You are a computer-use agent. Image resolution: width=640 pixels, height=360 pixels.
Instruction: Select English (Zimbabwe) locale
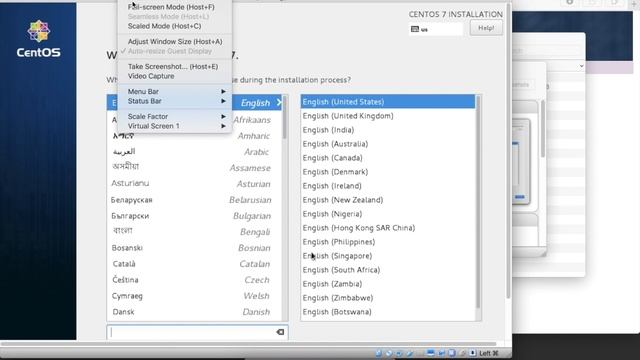click(388, 298)
